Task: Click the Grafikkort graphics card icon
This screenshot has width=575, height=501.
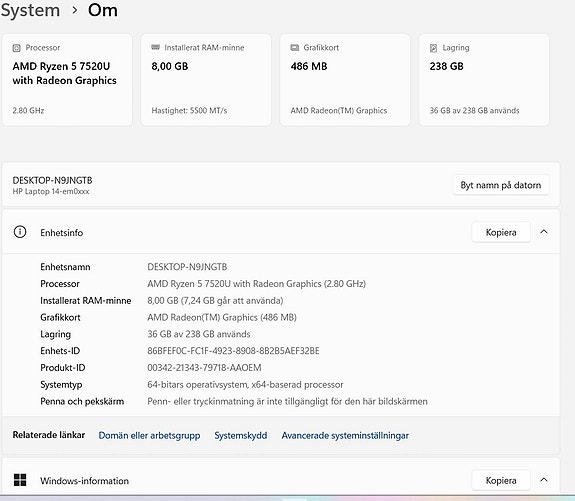Action: [295, 48]
